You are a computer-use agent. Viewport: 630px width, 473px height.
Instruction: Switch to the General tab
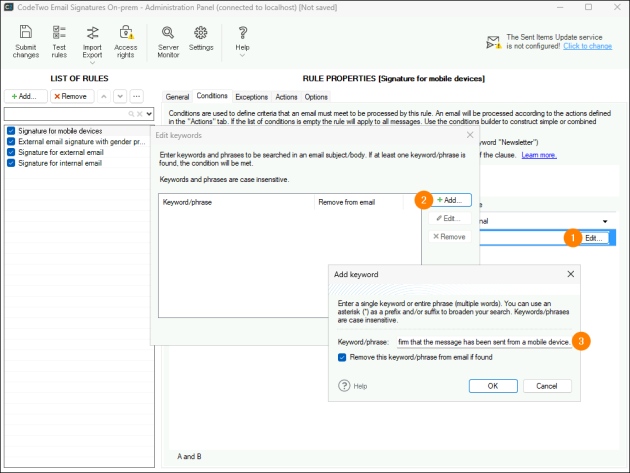[x=177, y=97]
